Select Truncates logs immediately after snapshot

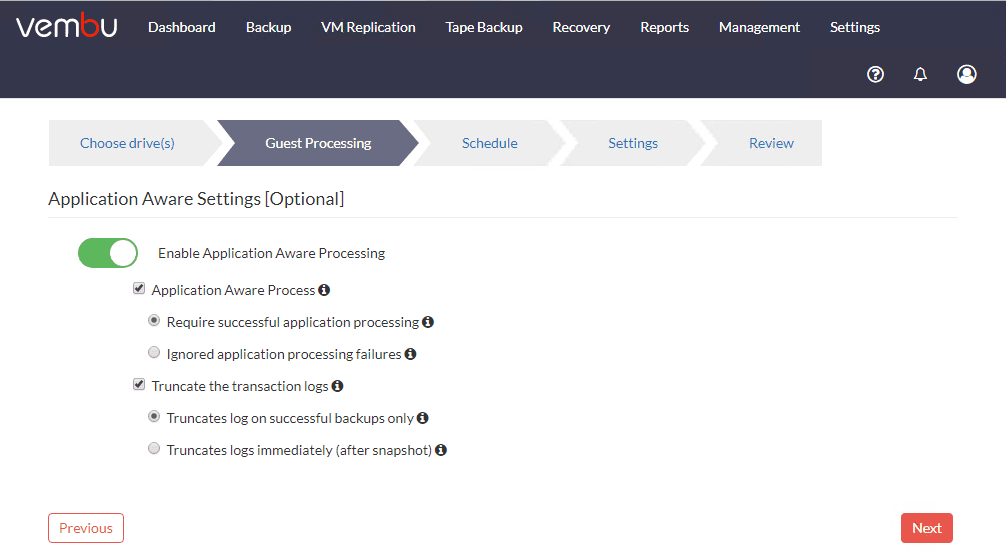coord(154,449)
